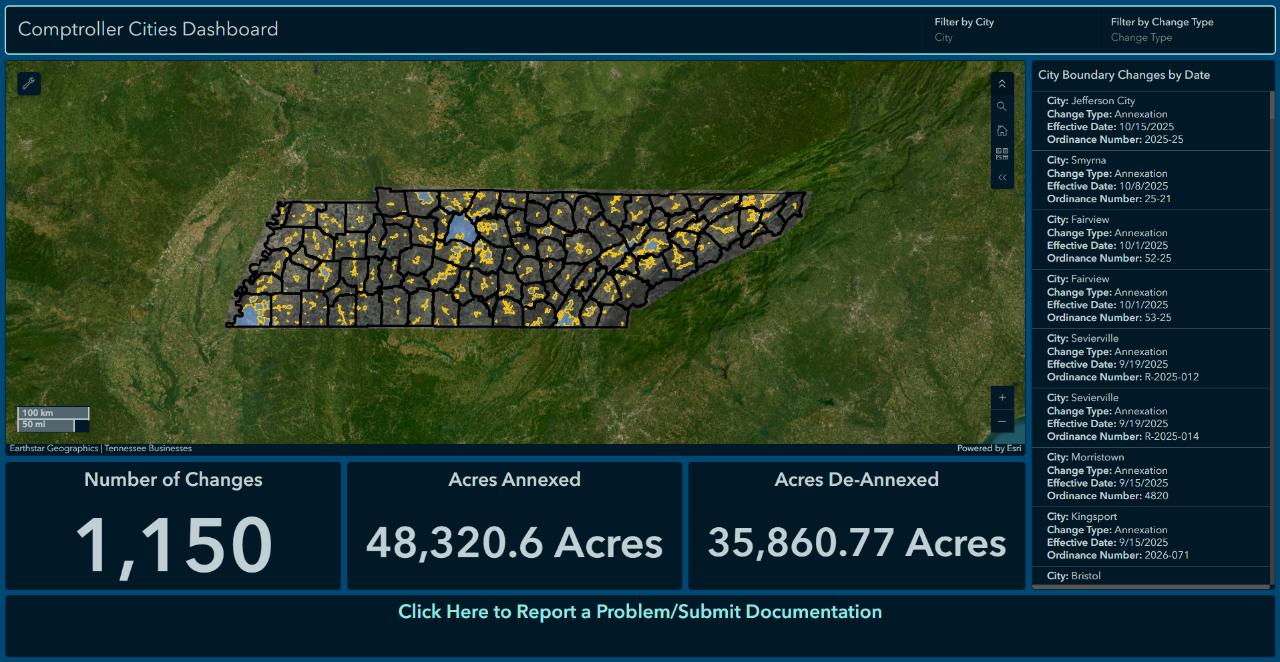1280x662 pixels.
Task: Zoom out using the minus button
Action: 1001,421
